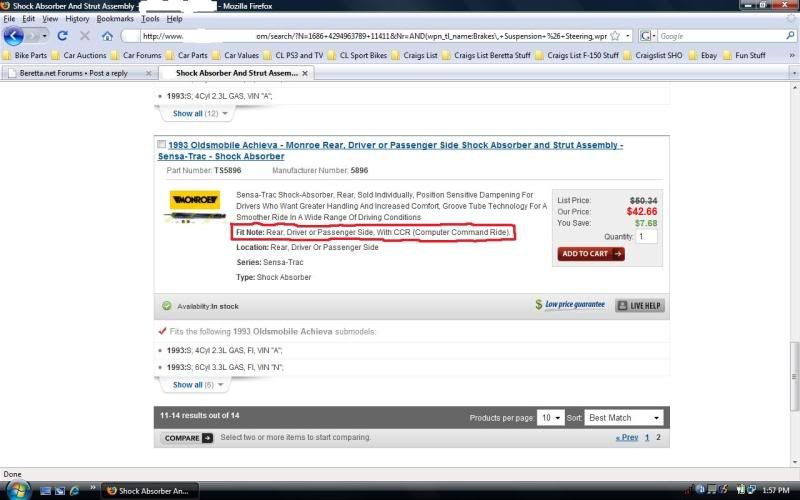Click the ADD TO CART button
This screenshot has width=800, height=500.
(x=591, y=254)
